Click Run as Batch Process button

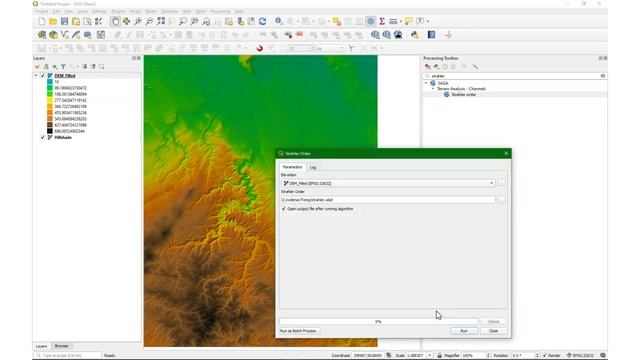(299, 331)
